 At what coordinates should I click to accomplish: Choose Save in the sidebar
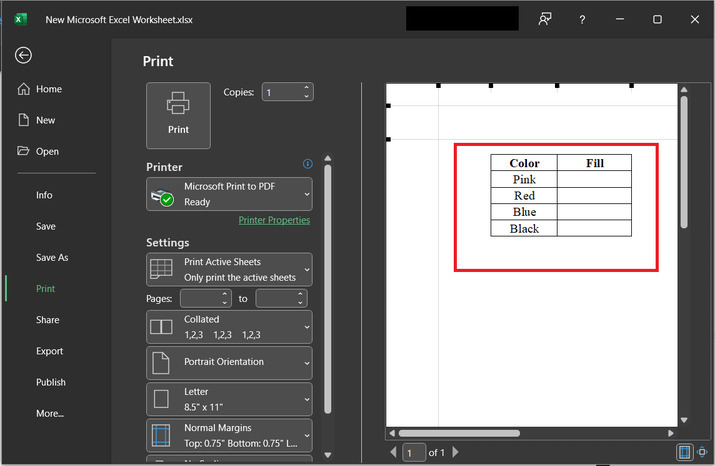[46, 226]
